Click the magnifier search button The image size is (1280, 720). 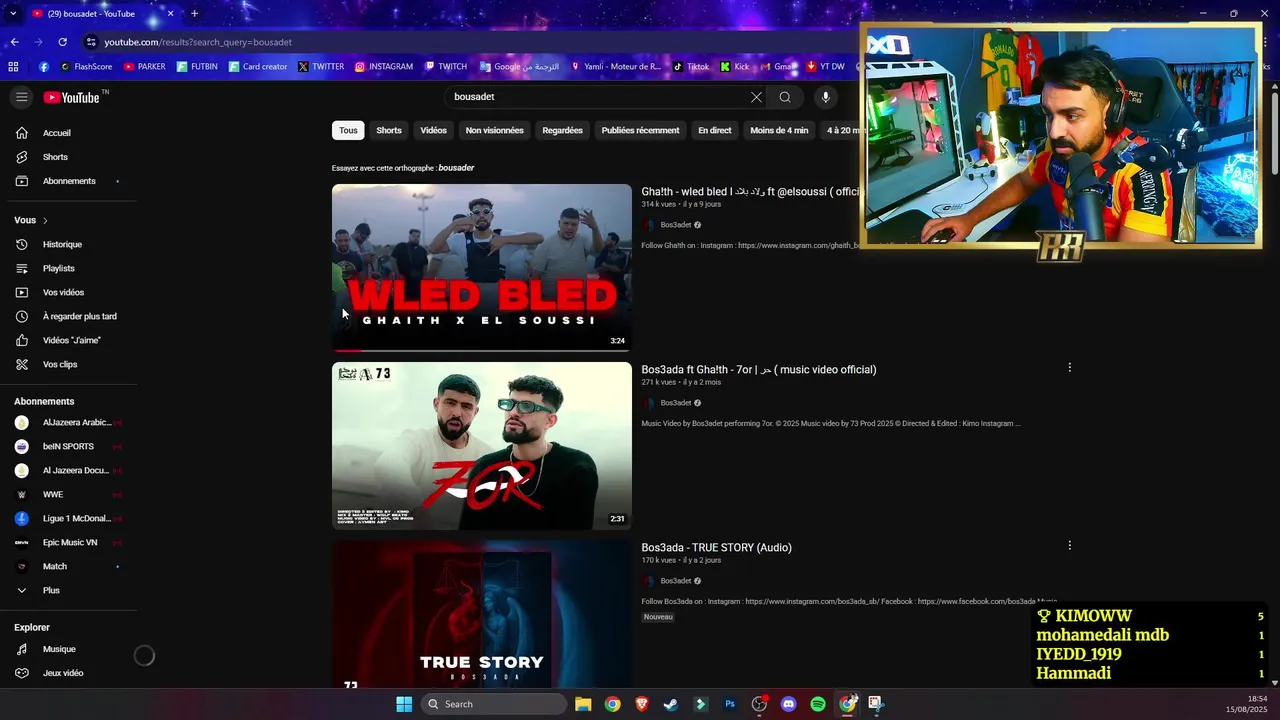(785, 97)
